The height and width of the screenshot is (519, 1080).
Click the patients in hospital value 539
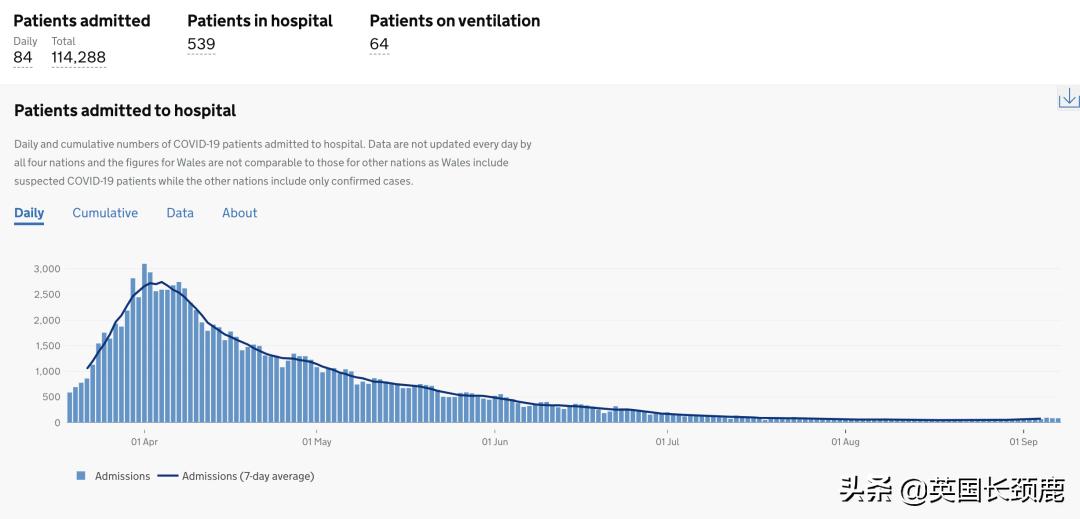(201, 44)
